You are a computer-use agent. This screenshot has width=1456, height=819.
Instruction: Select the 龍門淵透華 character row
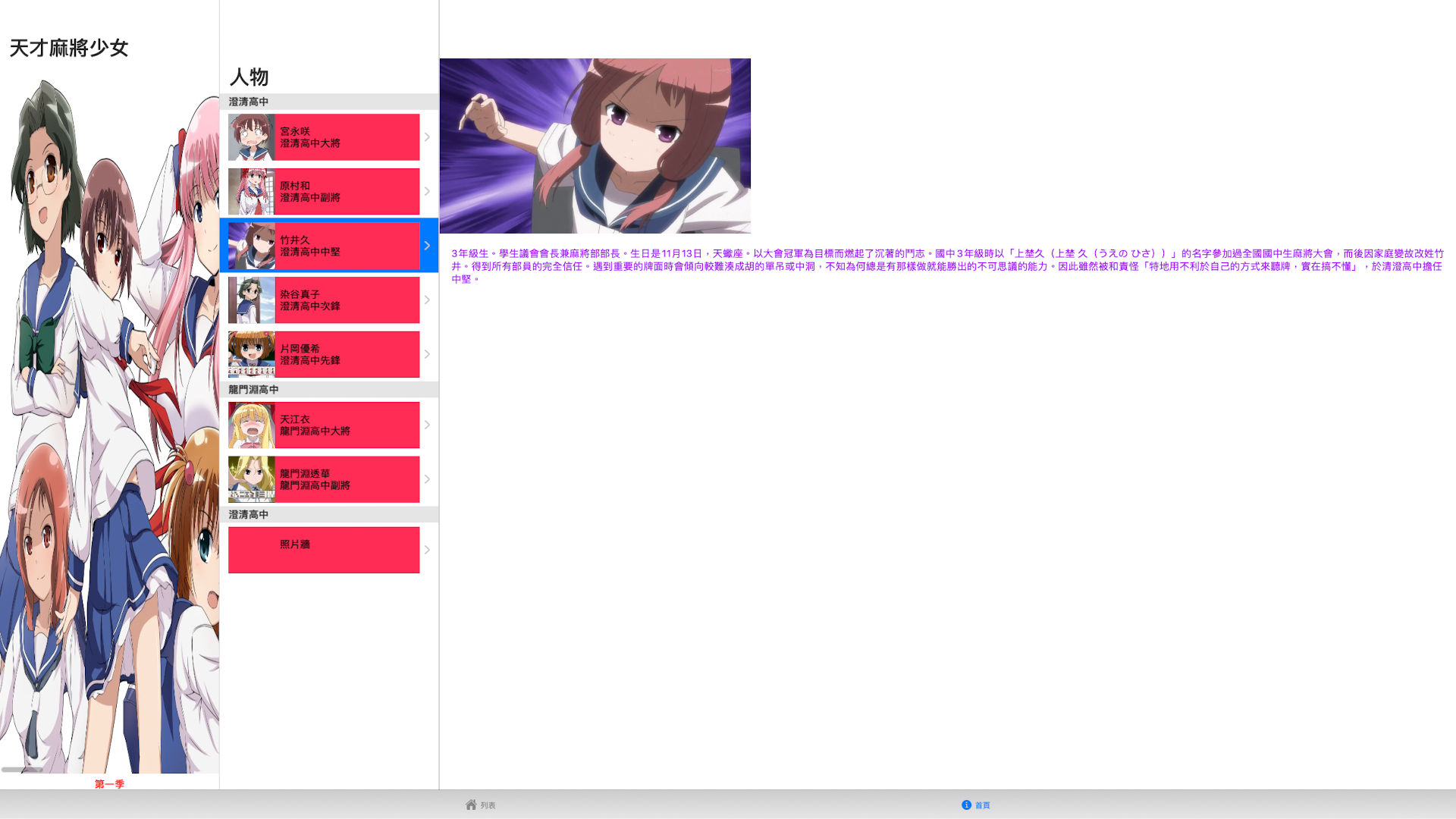click(x=329, y=479)
